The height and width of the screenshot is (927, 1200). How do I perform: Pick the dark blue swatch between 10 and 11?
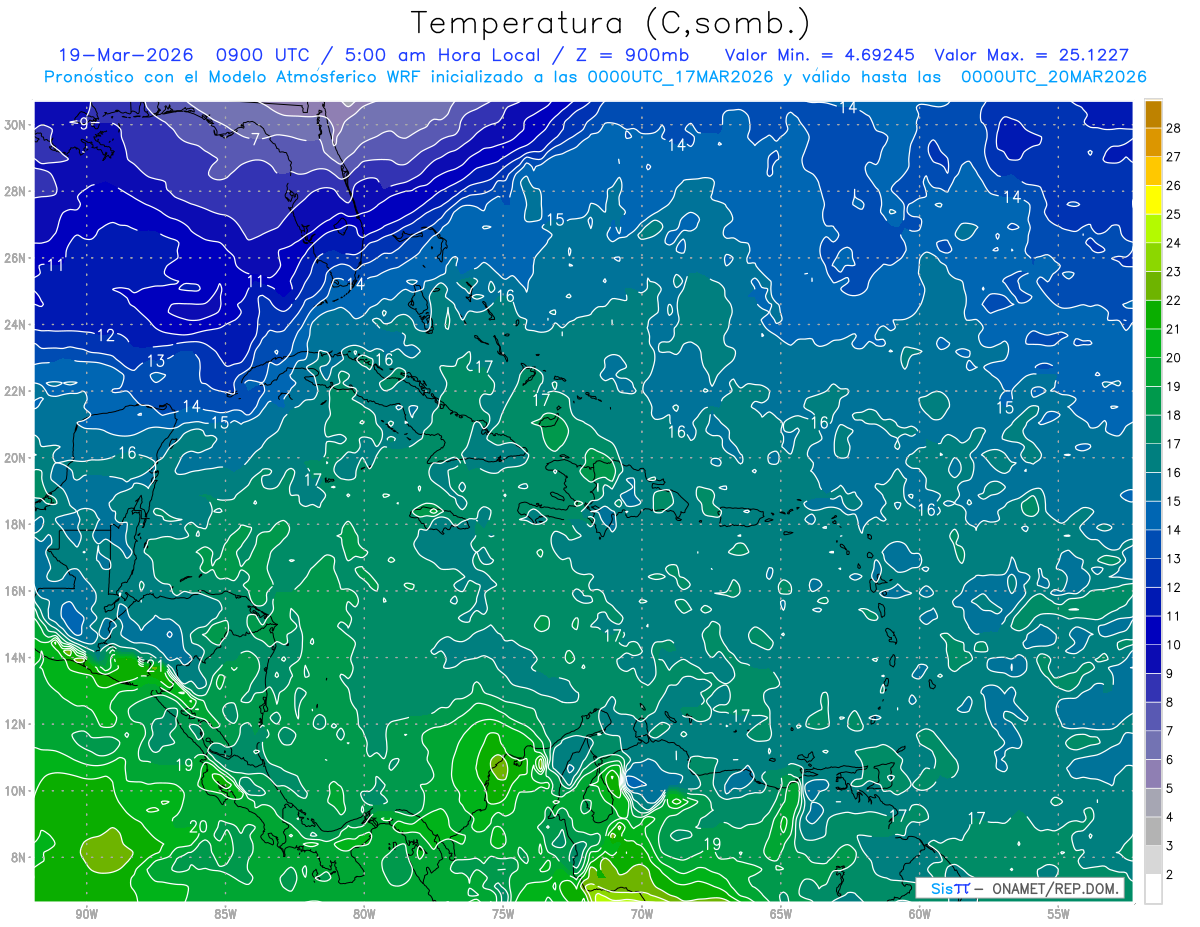coord(1153,630)
